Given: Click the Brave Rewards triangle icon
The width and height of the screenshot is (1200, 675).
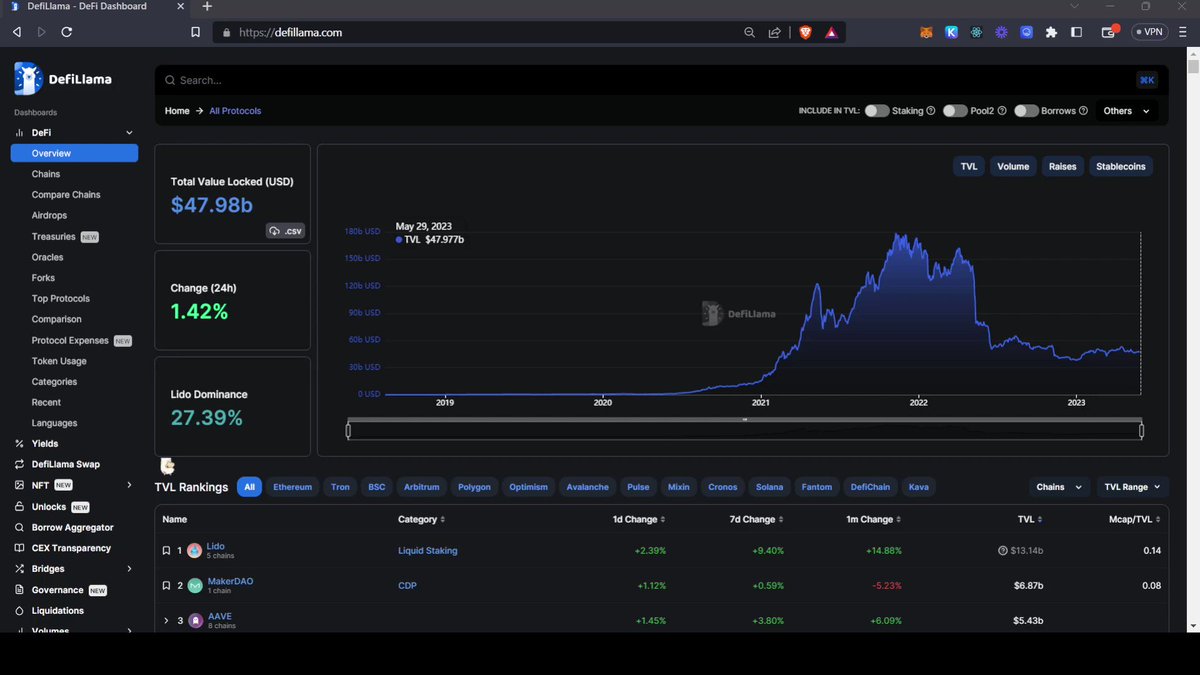Looking at the screenshot, I should point(831,32).
